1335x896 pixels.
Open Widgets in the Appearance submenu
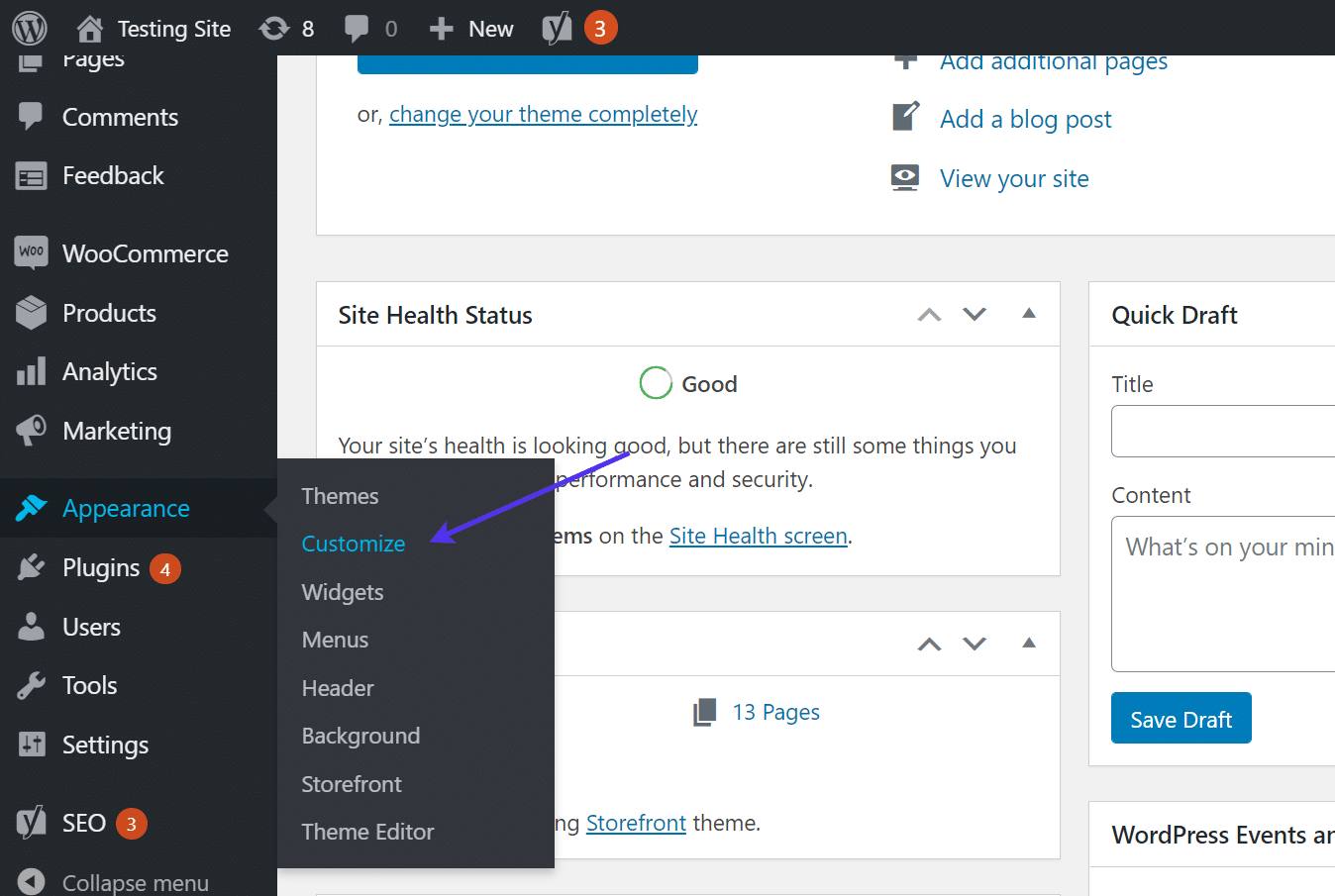[343, 592]
